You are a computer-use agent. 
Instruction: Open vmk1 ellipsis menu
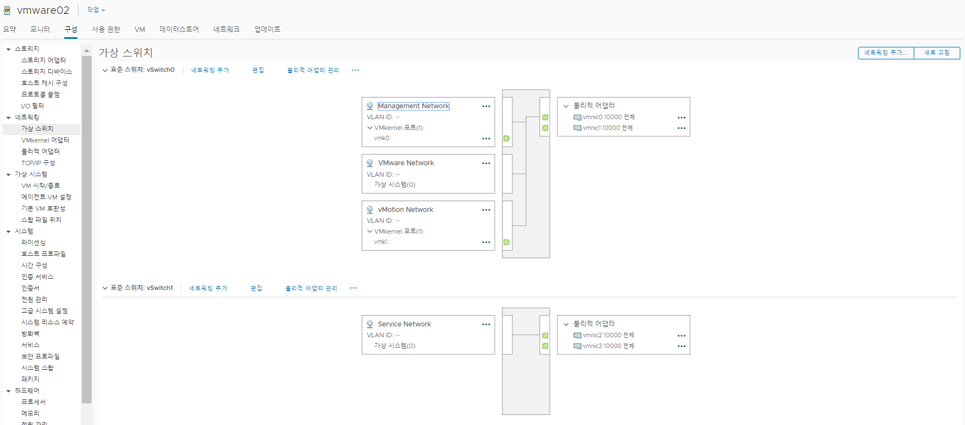click(486, 242)
